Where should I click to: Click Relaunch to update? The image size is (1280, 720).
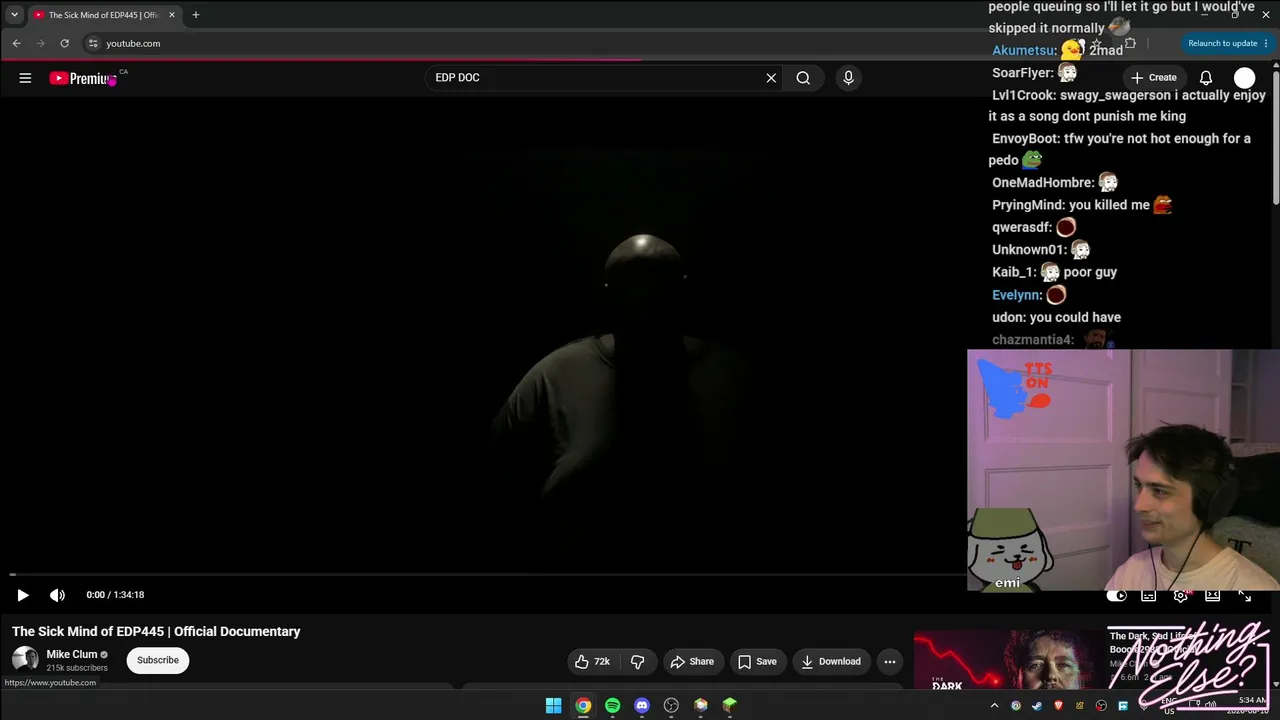(1222, 43)
